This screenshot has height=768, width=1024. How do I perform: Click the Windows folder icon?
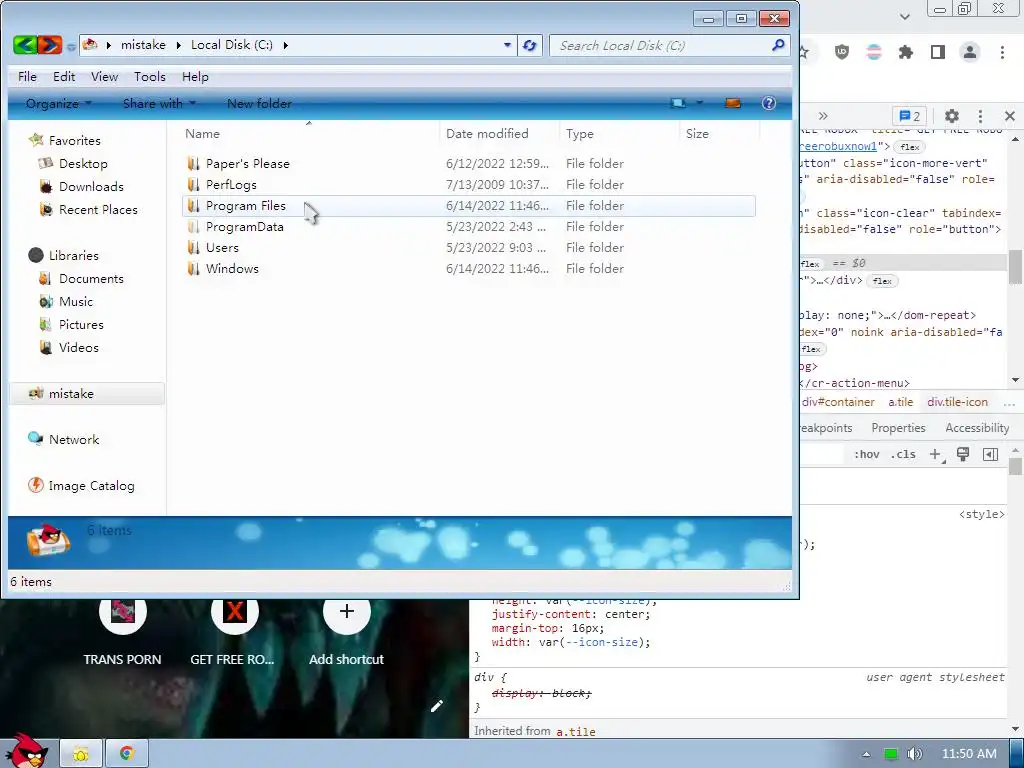coord(193,268)
